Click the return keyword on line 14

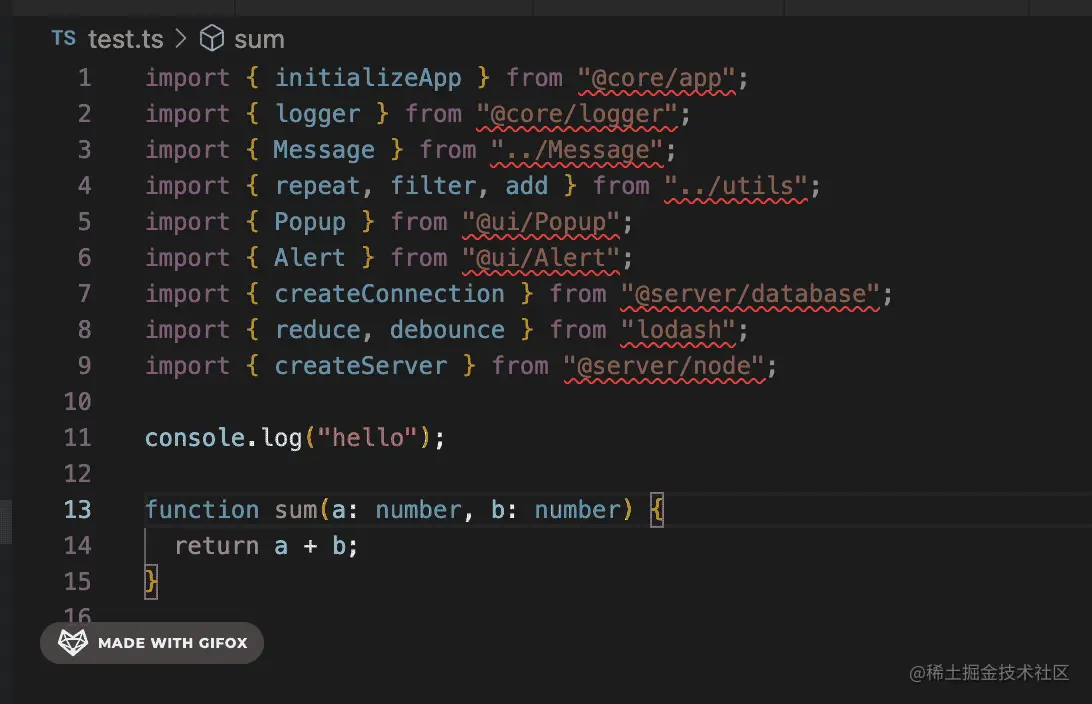coord(217,546)
